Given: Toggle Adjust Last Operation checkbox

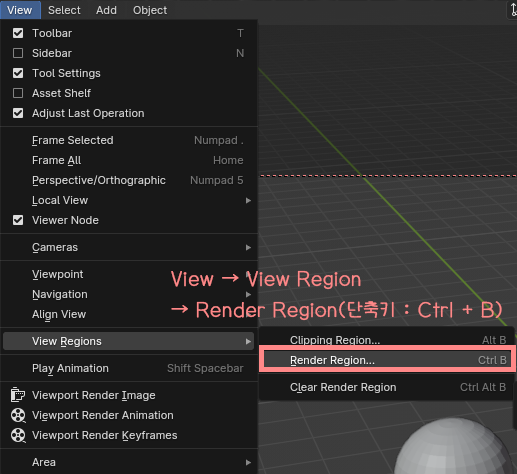Looking at the screenshot, I should coord(18,113).
